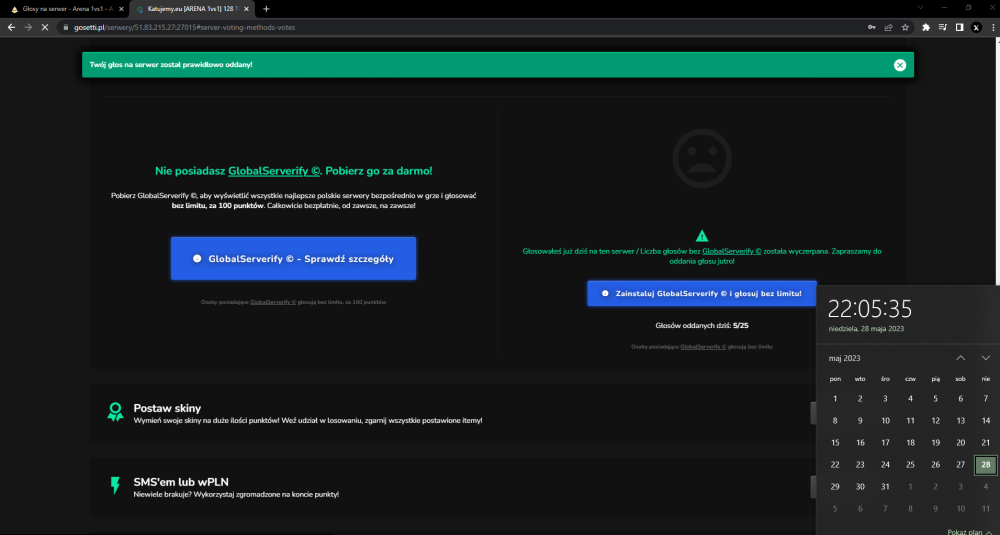Click the maj 2023 calendar header
Viewport: 1000px width, 535px height.
click(x=844, y=358)
